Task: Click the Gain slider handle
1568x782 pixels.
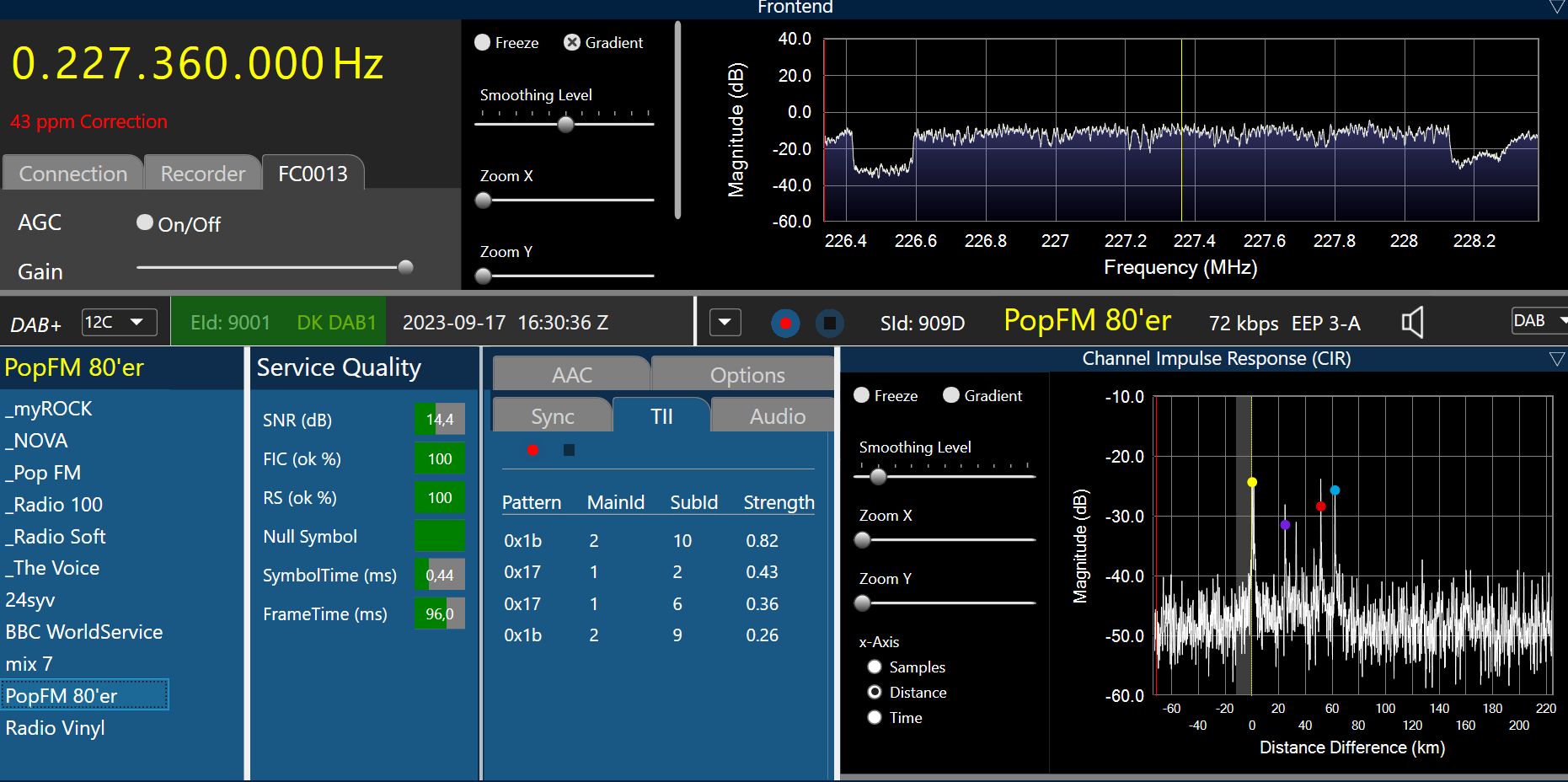Action: [x=405, y=267]
